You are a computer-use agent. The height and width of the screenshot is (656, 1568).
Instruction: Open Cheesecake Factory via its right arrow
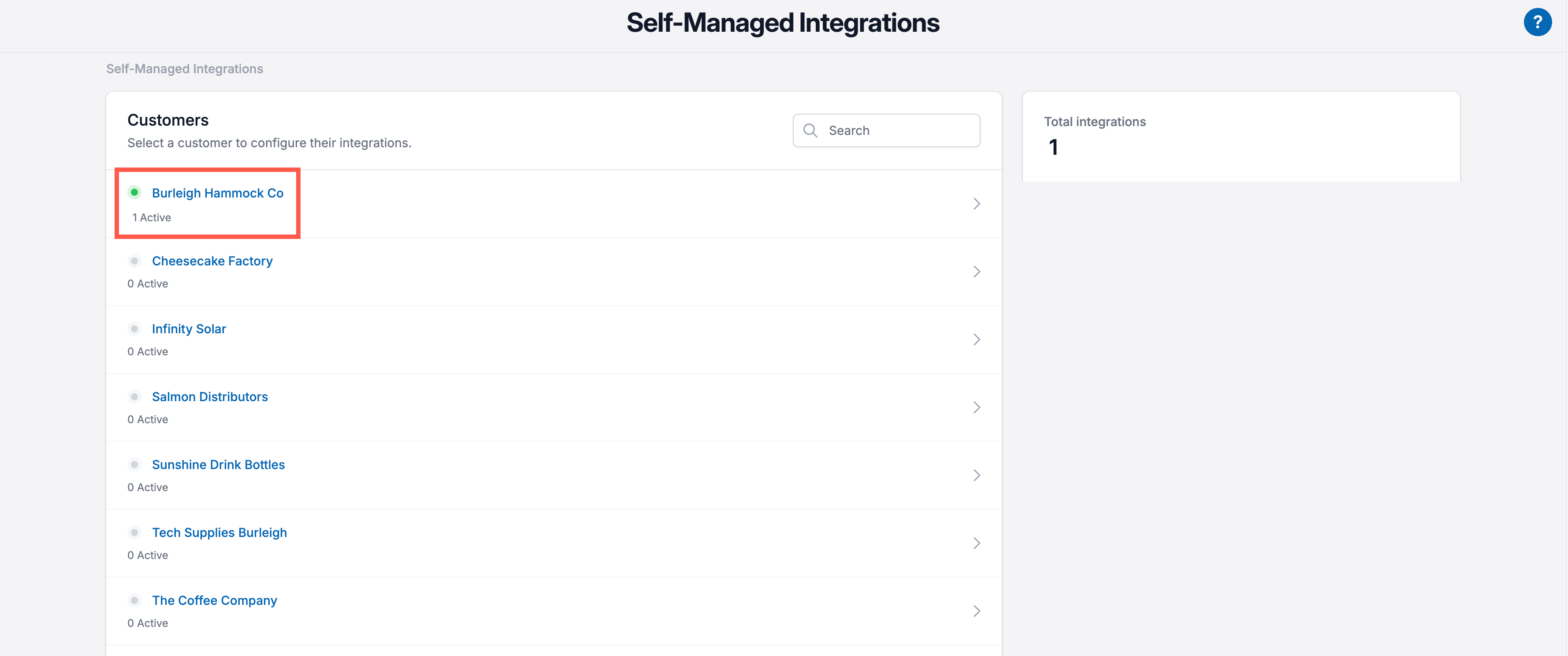[x=976, y=271]
